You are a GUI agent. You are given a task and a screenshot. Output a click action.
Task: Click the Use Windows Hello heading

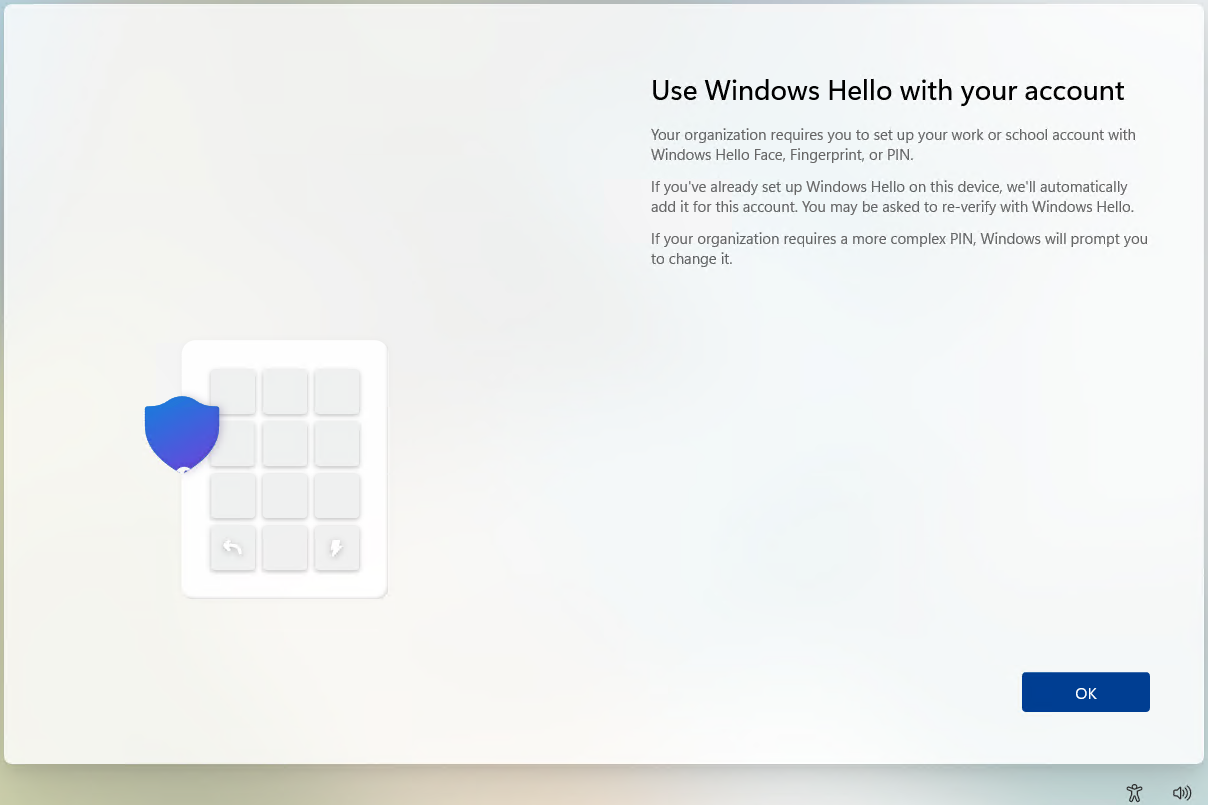coord(887,90)
